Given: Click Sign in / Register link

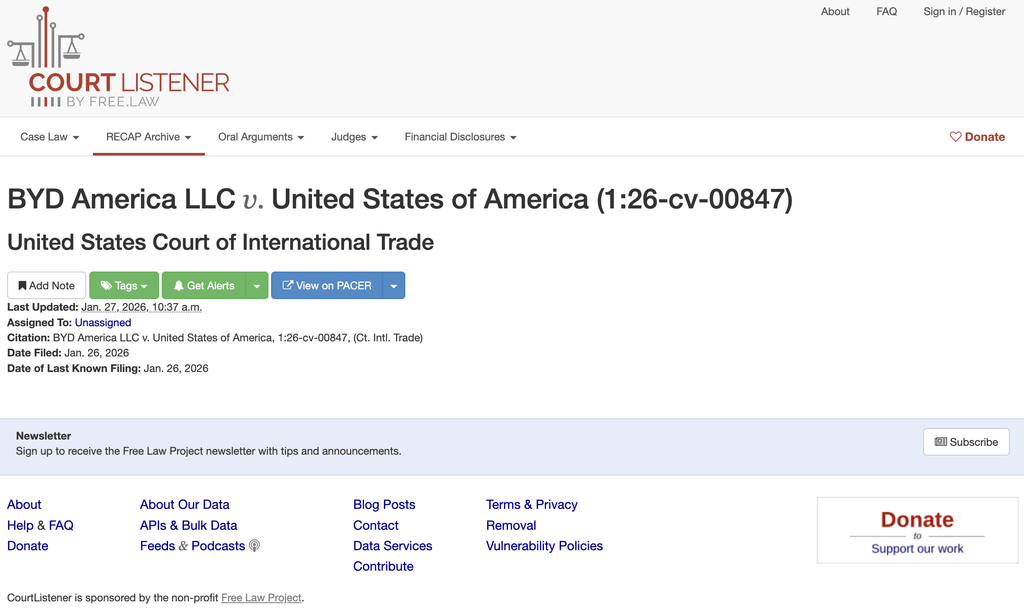Looking at the screenshot, I should coord(964,12).
